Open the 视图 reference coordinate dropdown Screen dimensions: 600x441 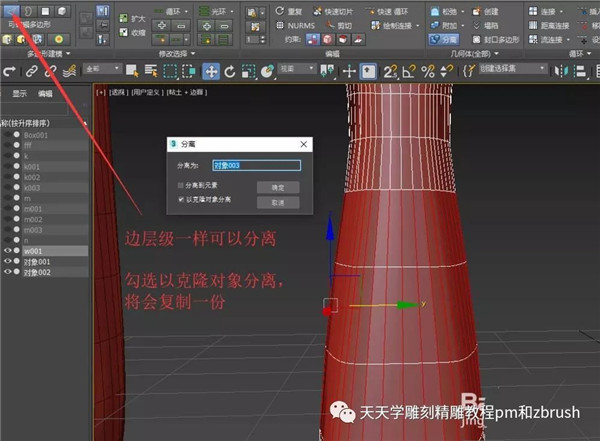coord(297,69)
